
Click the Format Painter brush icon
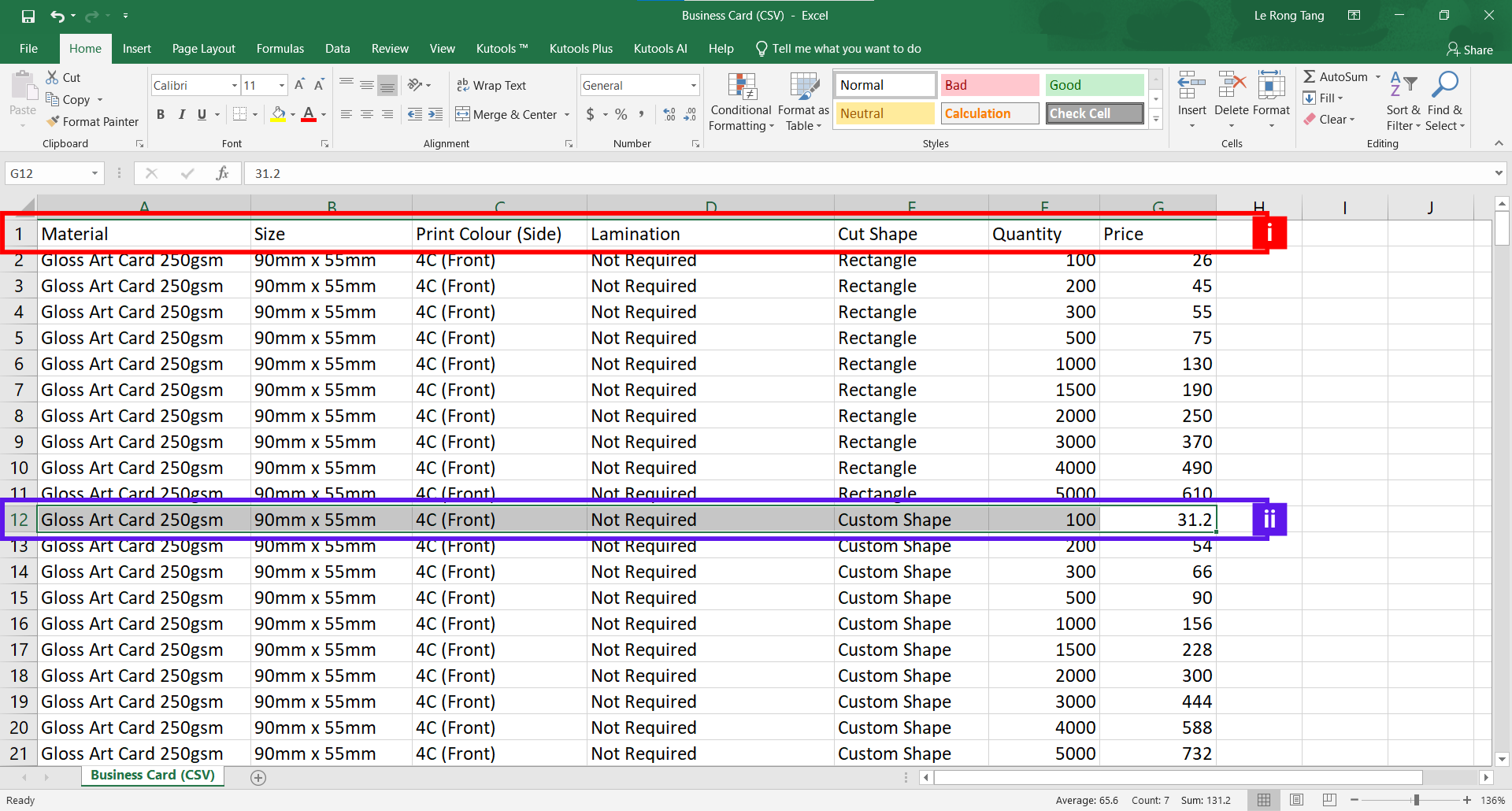(53, 121)
